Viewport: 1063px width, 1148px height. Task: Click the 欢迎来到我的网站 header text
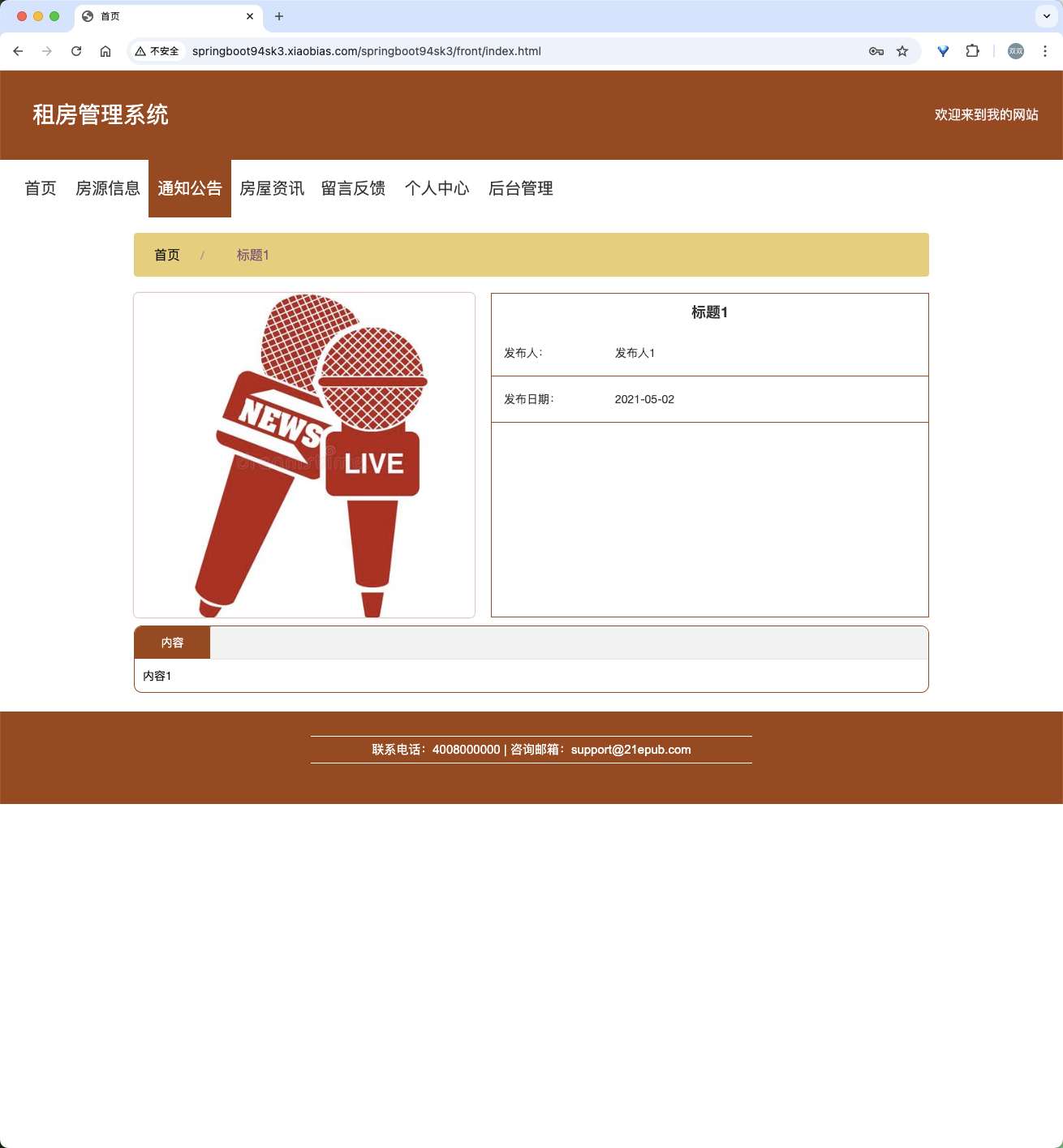point(987,114)
